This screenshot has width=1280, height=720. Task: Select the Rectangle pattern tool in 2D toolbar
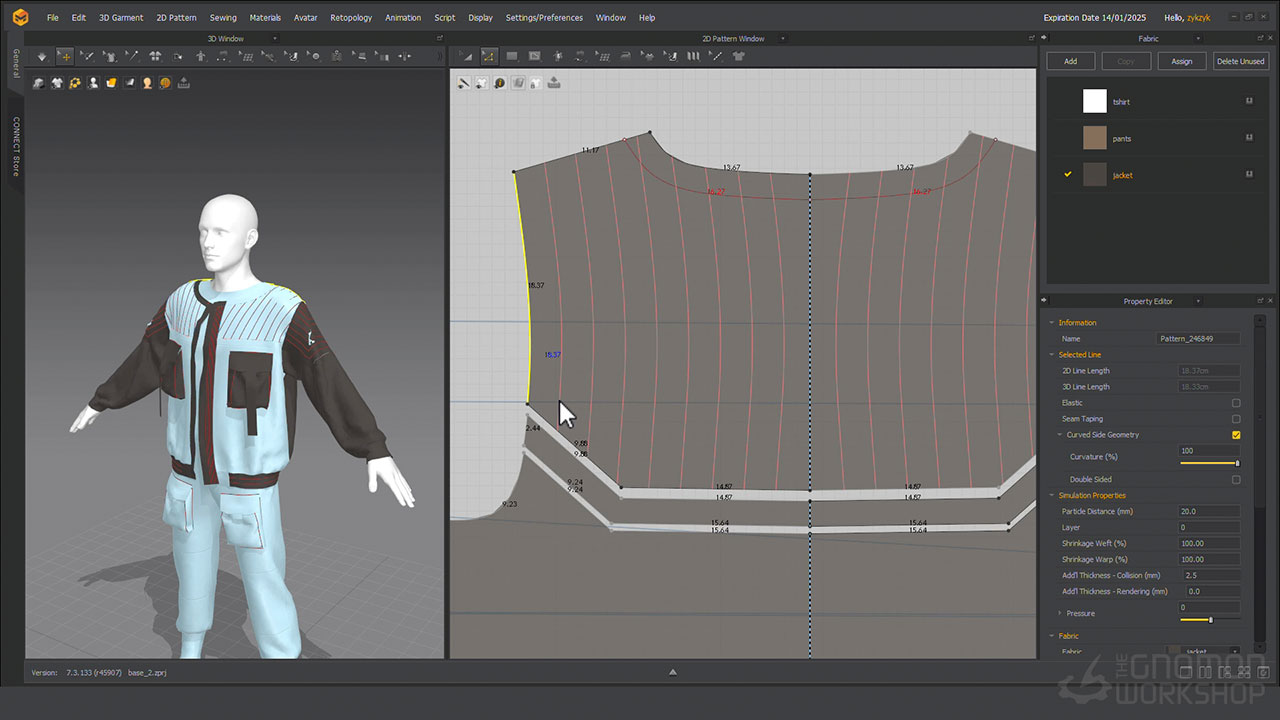tap(512, 57)
